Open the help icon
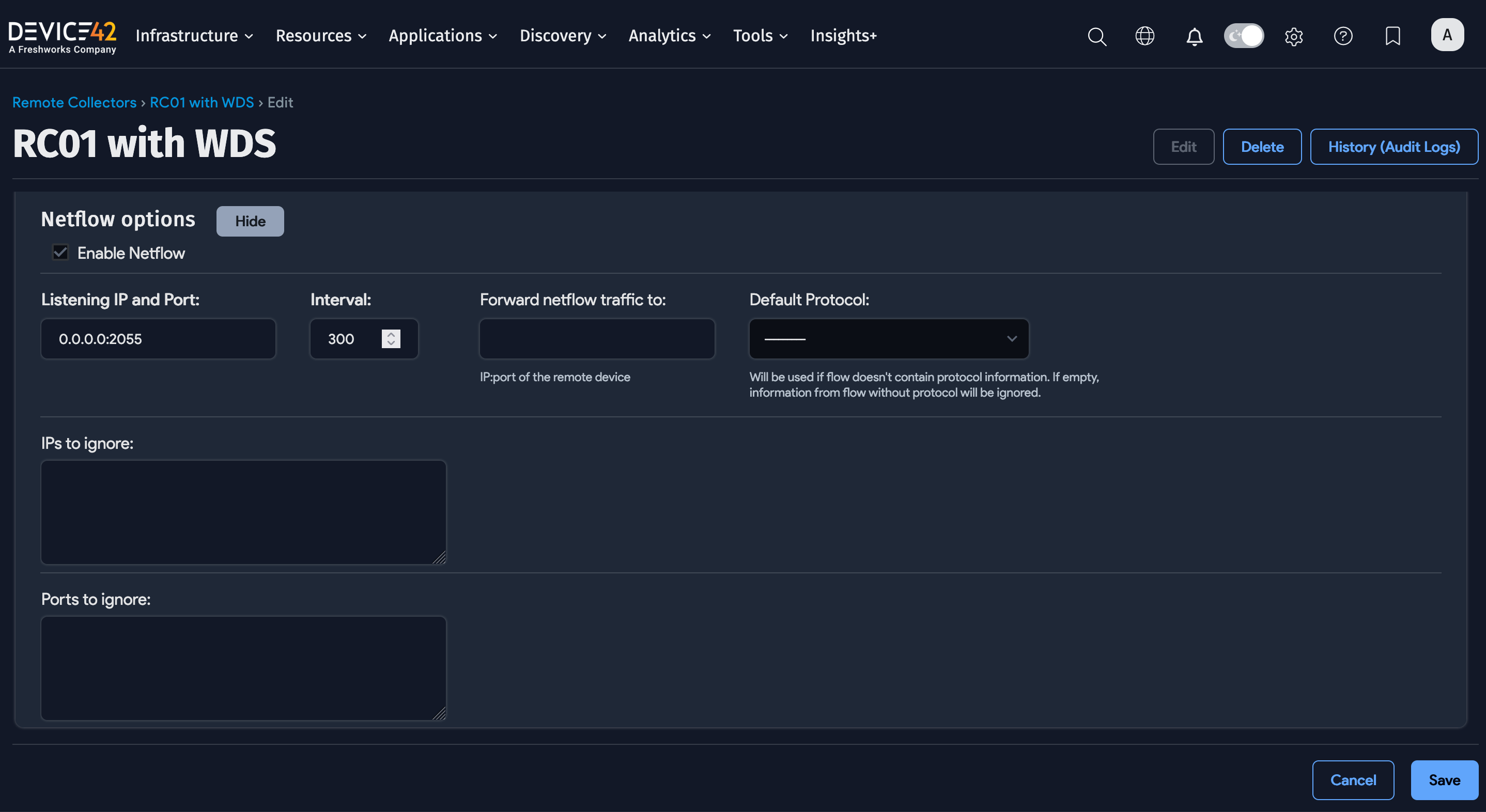The height and width of the screenshot is (812, 1486). point(1343,36)
